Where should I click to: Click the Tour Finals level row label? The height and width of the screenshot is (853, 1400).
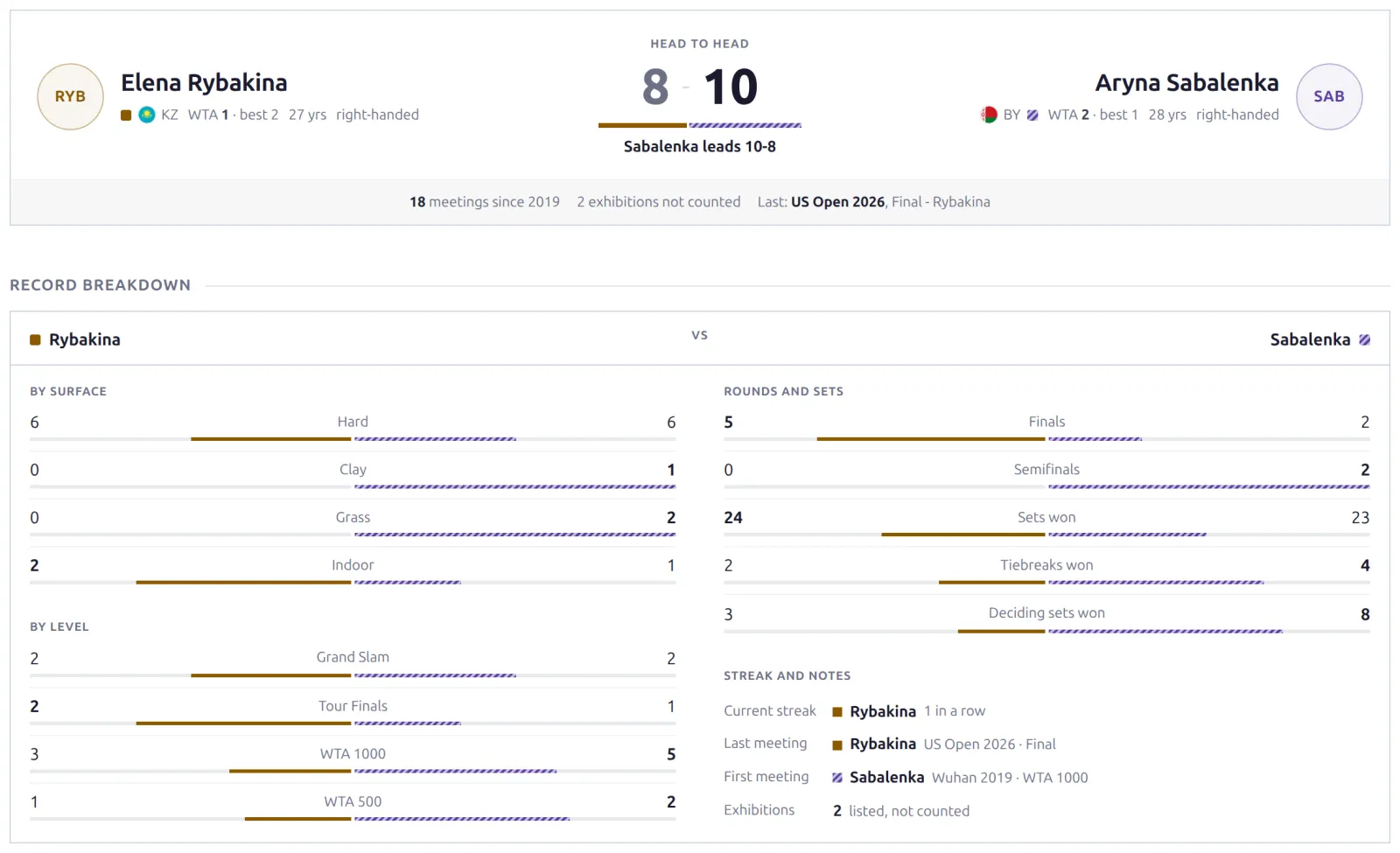click(353, 706)
